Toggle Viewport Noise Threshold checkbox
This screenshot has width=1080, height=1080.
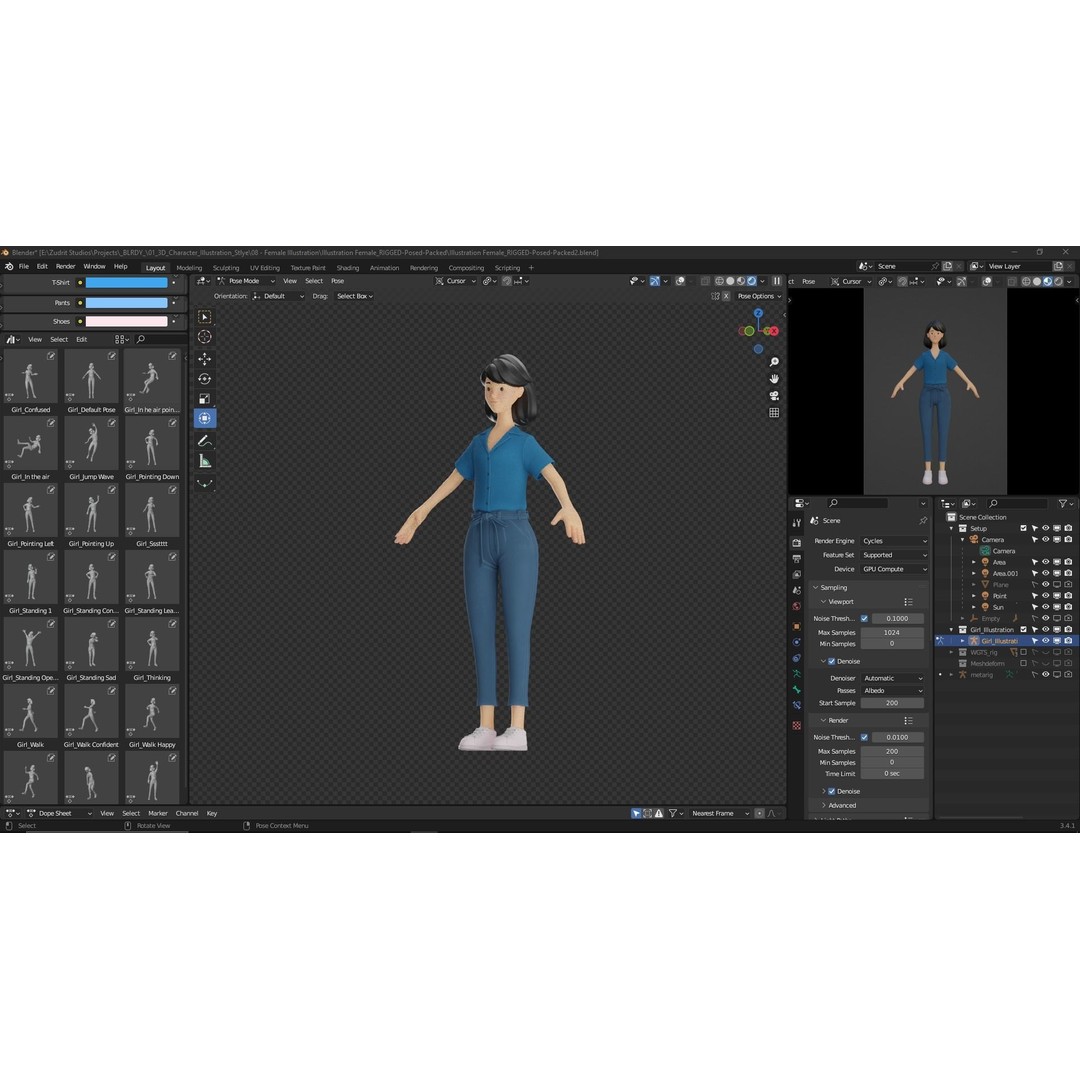(x=864, y=619)
